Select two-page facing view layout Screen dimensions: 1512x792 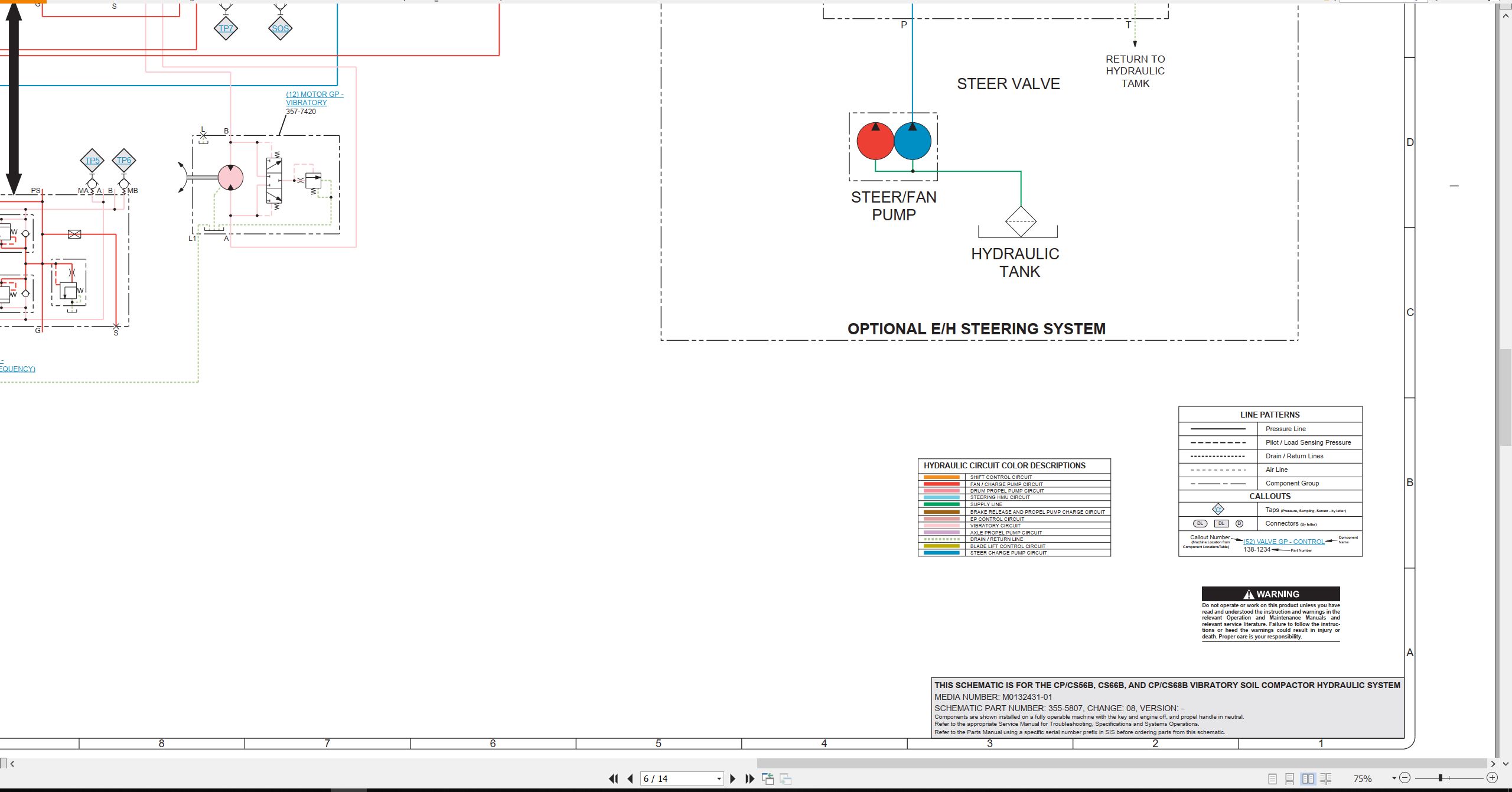(1308, 779)
